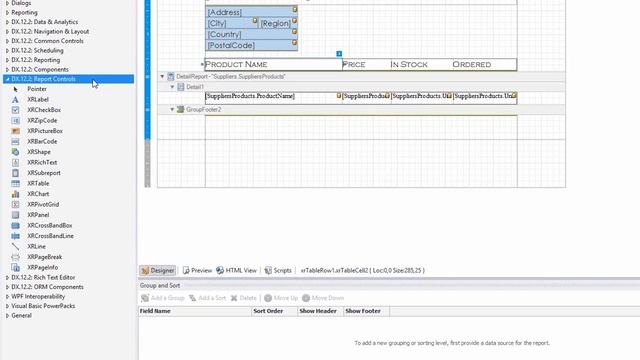The width and height of the screenshot is (640, 360).
Task: Click the Add a Sort icon
Action: point(193,298)
